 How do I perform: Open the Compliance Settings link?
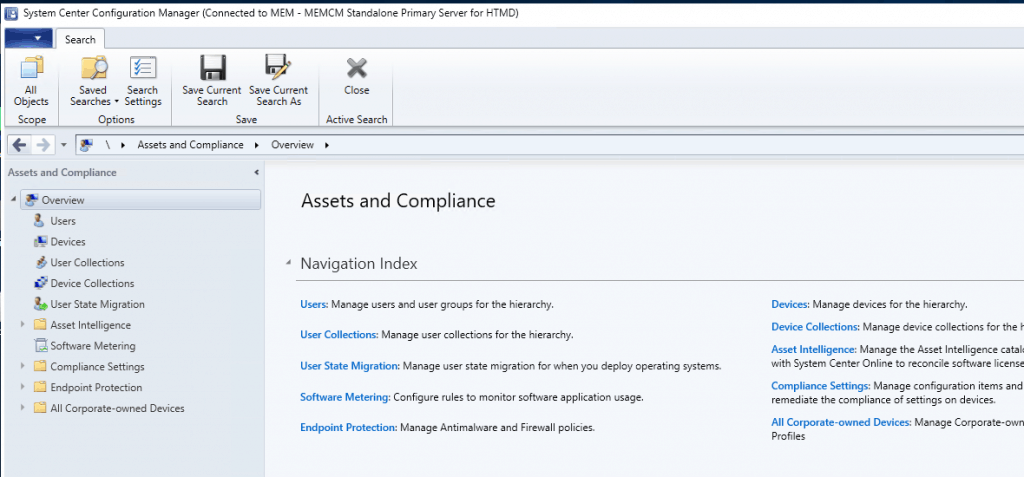820,386
